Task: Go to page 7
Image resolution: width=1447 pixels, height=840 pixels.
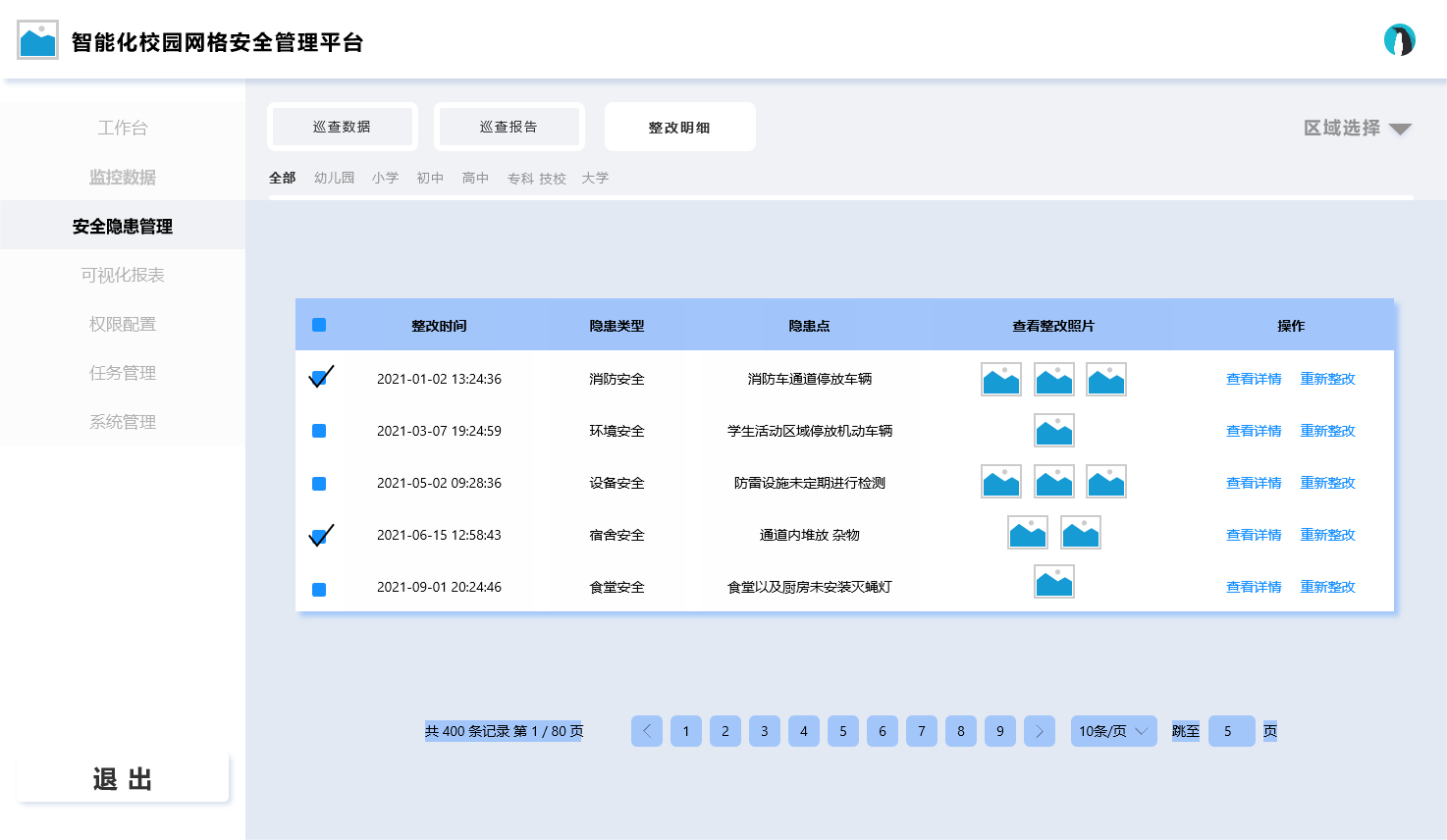Action: tap(922, 731)
